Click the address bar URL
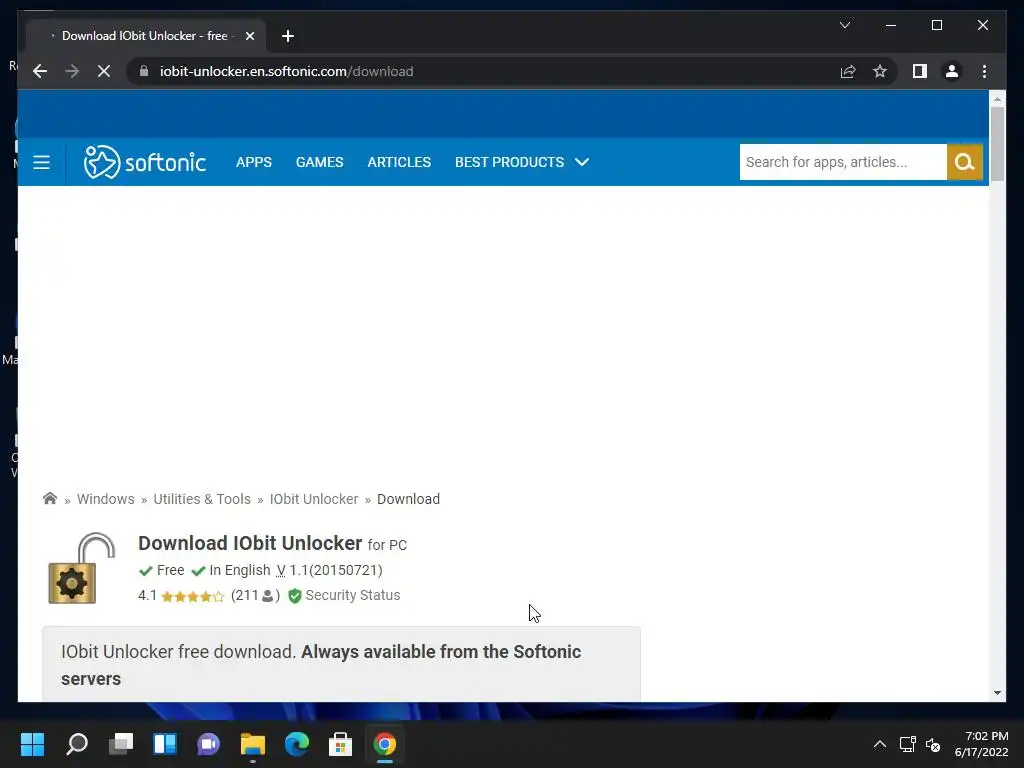This screenshot has height=768, width=1024. [x=287, y=71]
